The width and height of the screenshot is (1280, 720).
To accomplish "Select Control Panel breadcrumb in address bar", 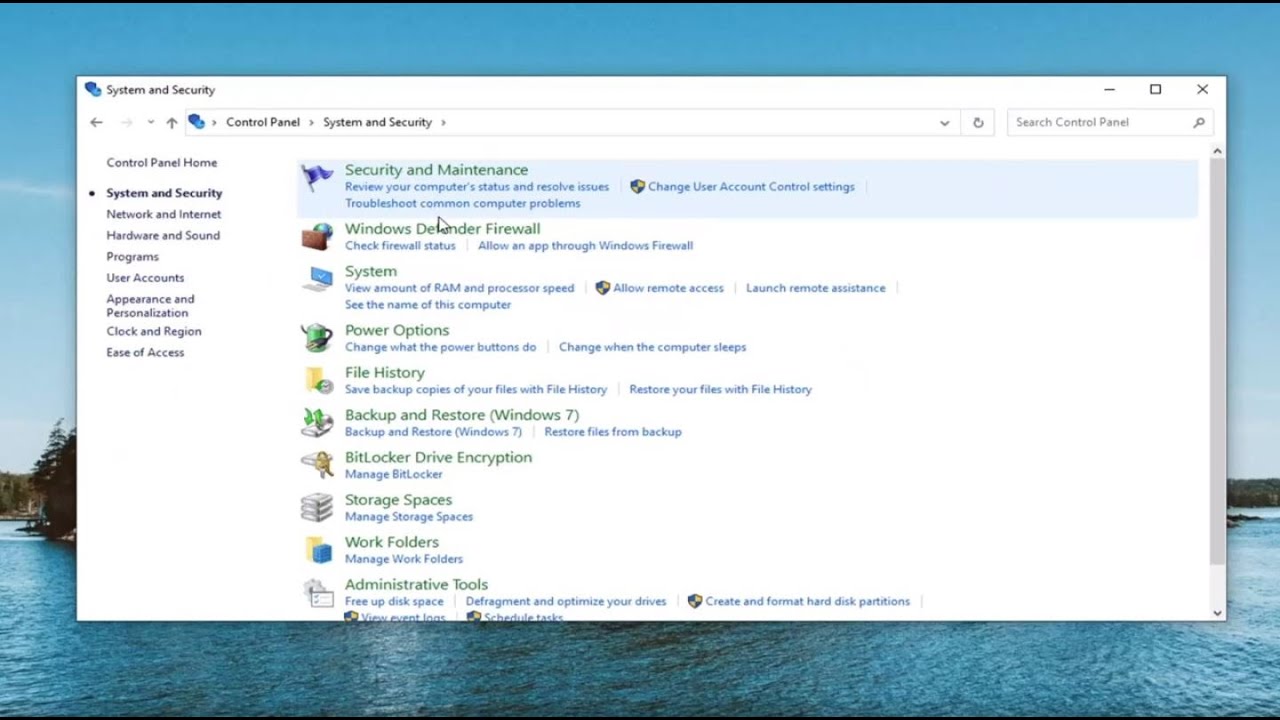I will (263, 122).
